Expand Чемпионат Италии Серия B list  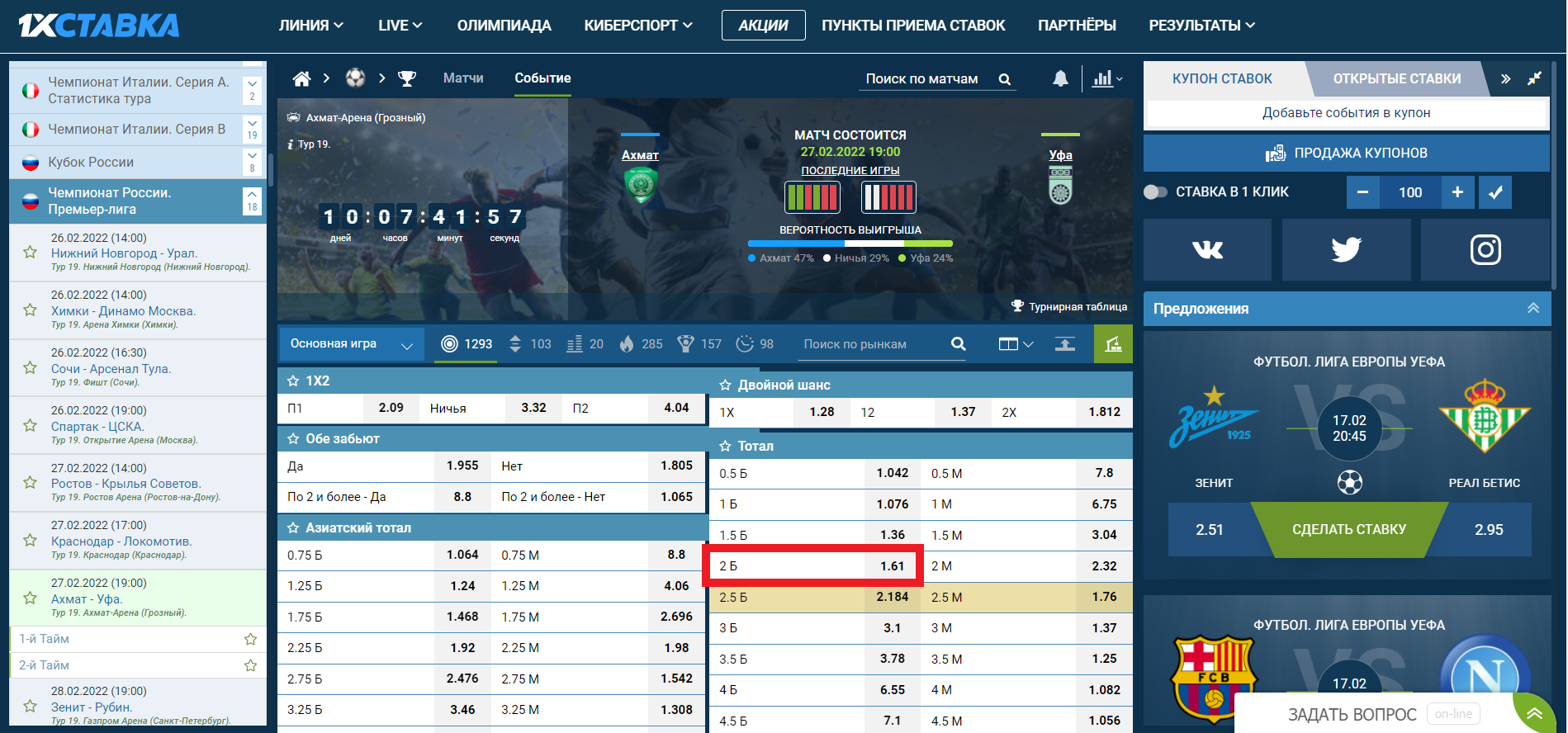point(253,130)
